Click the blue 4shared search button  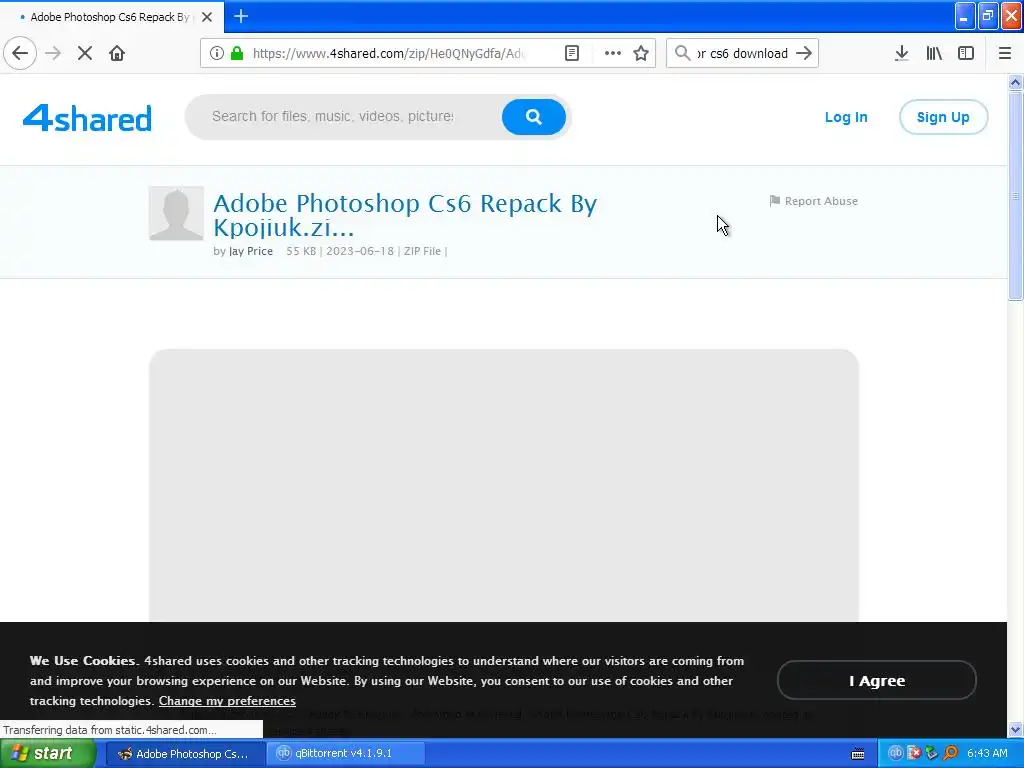pos(534,117)
